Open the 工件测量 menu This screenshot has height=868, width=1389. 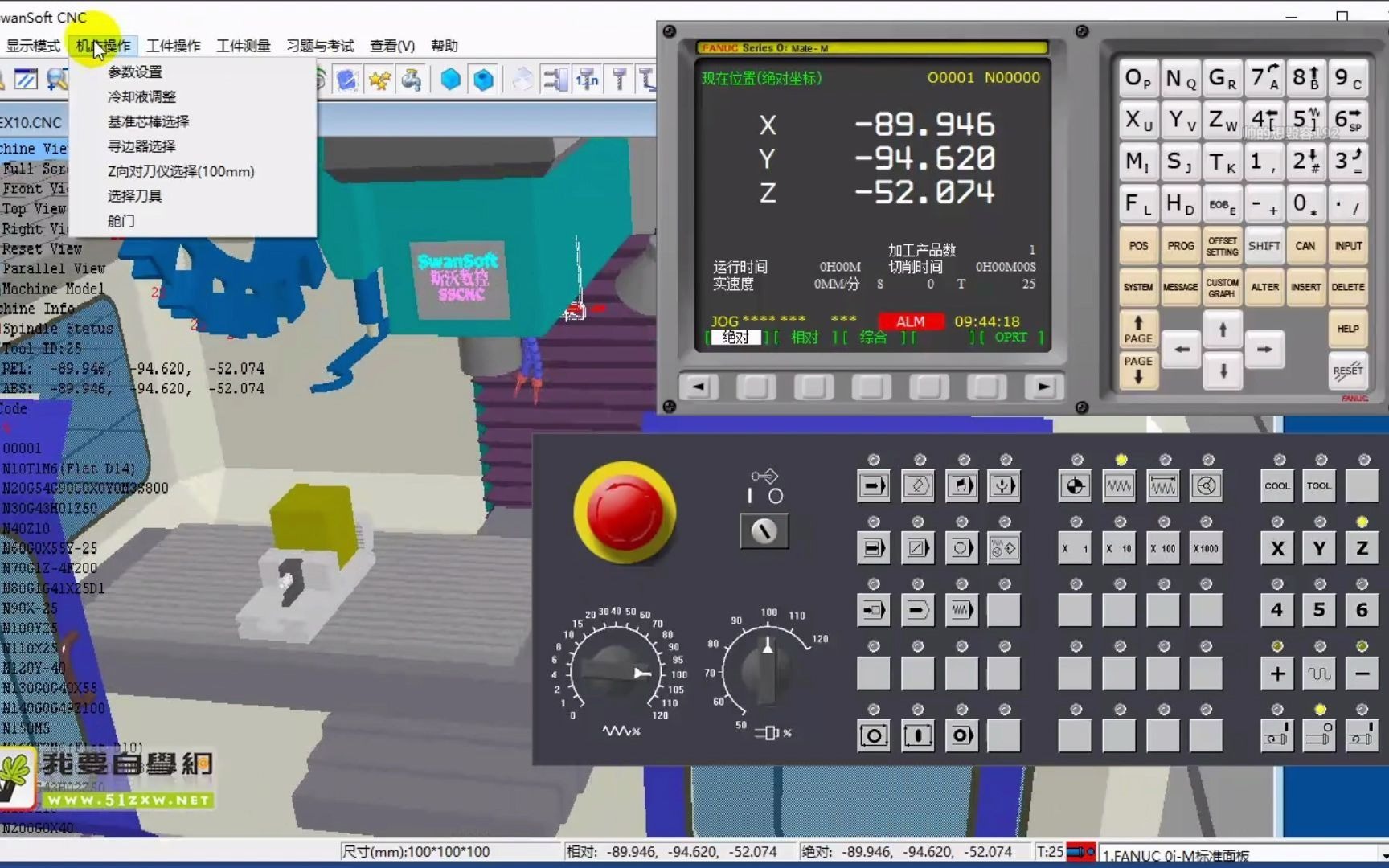coord(243,46)
